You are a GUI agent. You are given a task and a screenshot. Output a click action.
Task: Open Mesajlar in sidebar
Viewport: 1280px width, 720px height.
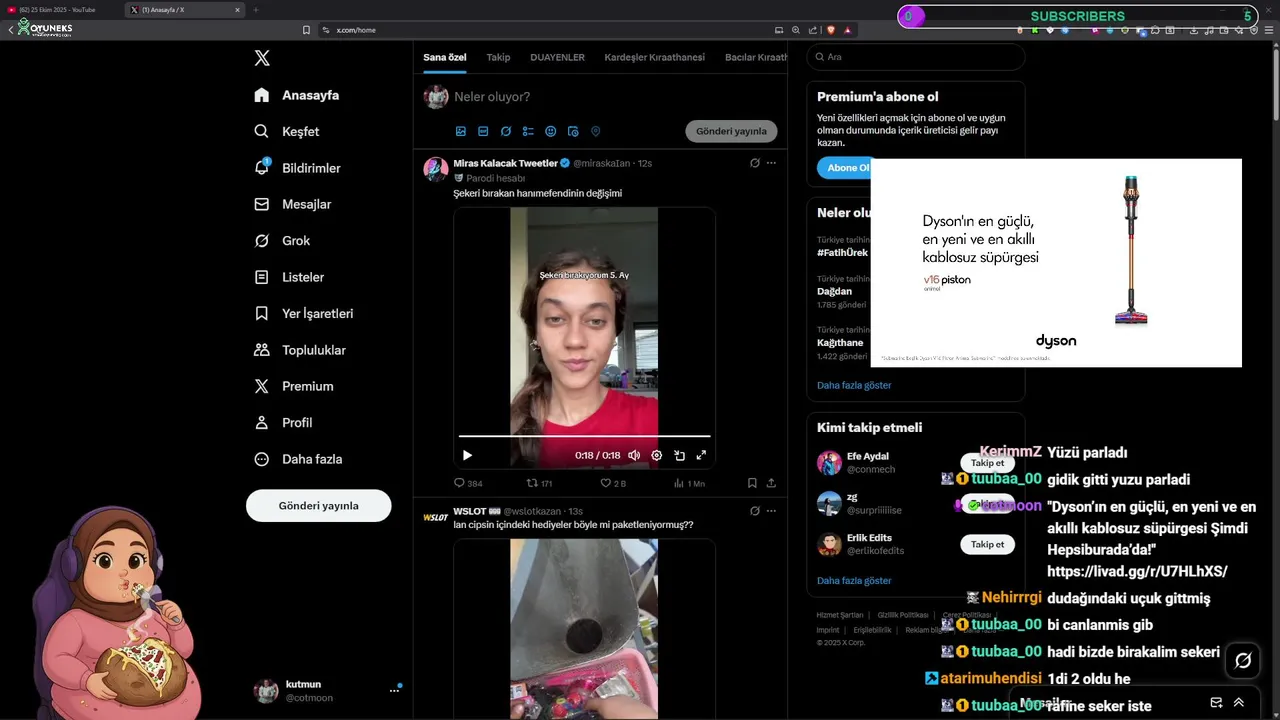(x=292, y=204)
